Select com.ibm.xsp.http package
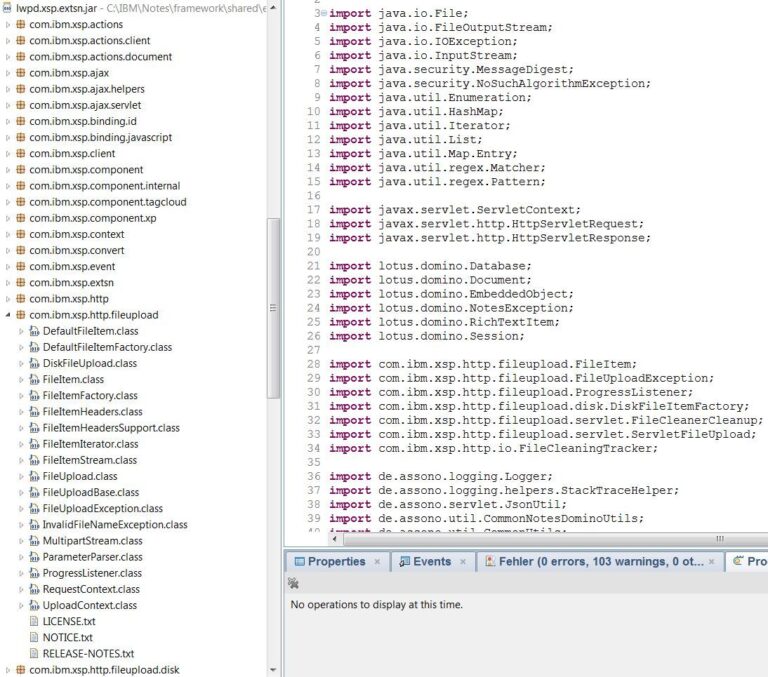Viewport: 768px width, 677px height. point(69,299)
